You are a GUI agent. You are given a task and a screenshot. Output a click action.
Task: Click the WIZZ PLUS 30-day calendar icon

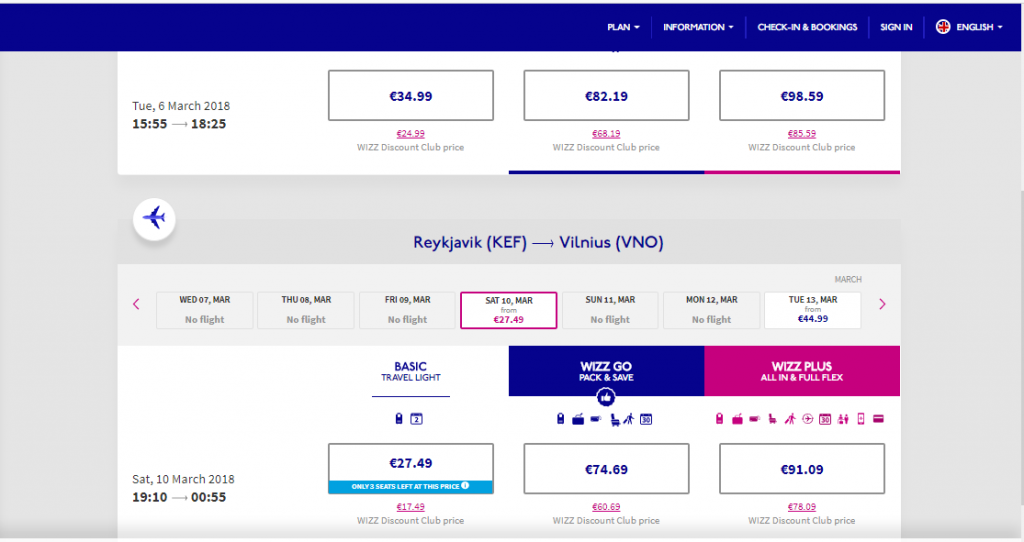[825, 419]
